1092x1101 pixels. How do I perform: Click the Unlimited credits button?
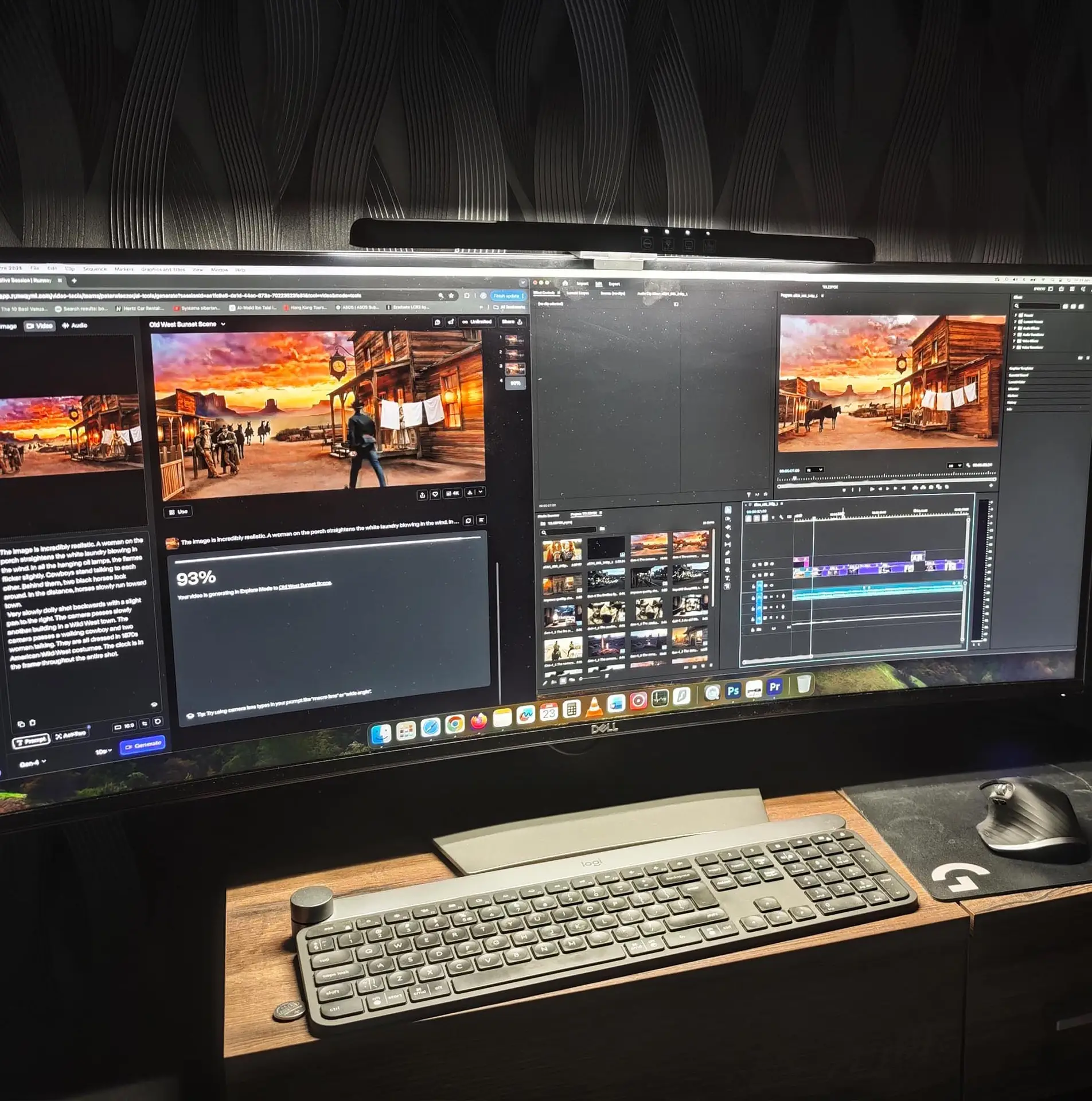pyautogui.click(x=477, y=322)
